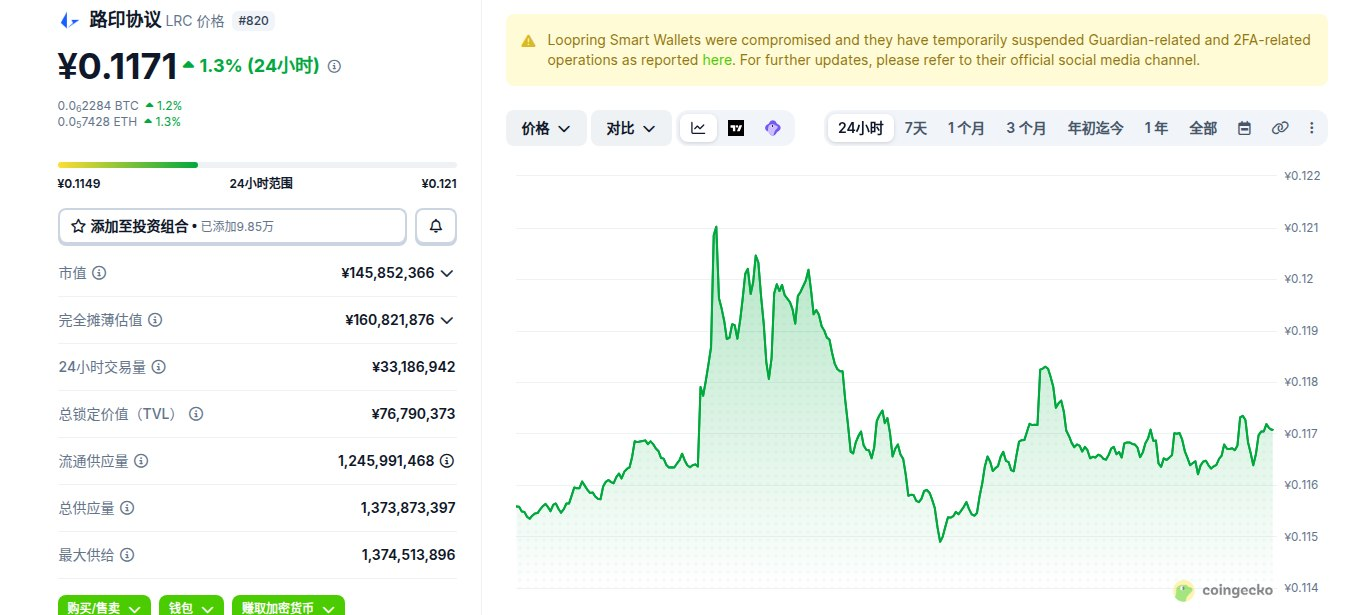Click the 1,374,513,896 max supply value
The height and width of the screenshot is (615, 1360).
tap(408, 555)
